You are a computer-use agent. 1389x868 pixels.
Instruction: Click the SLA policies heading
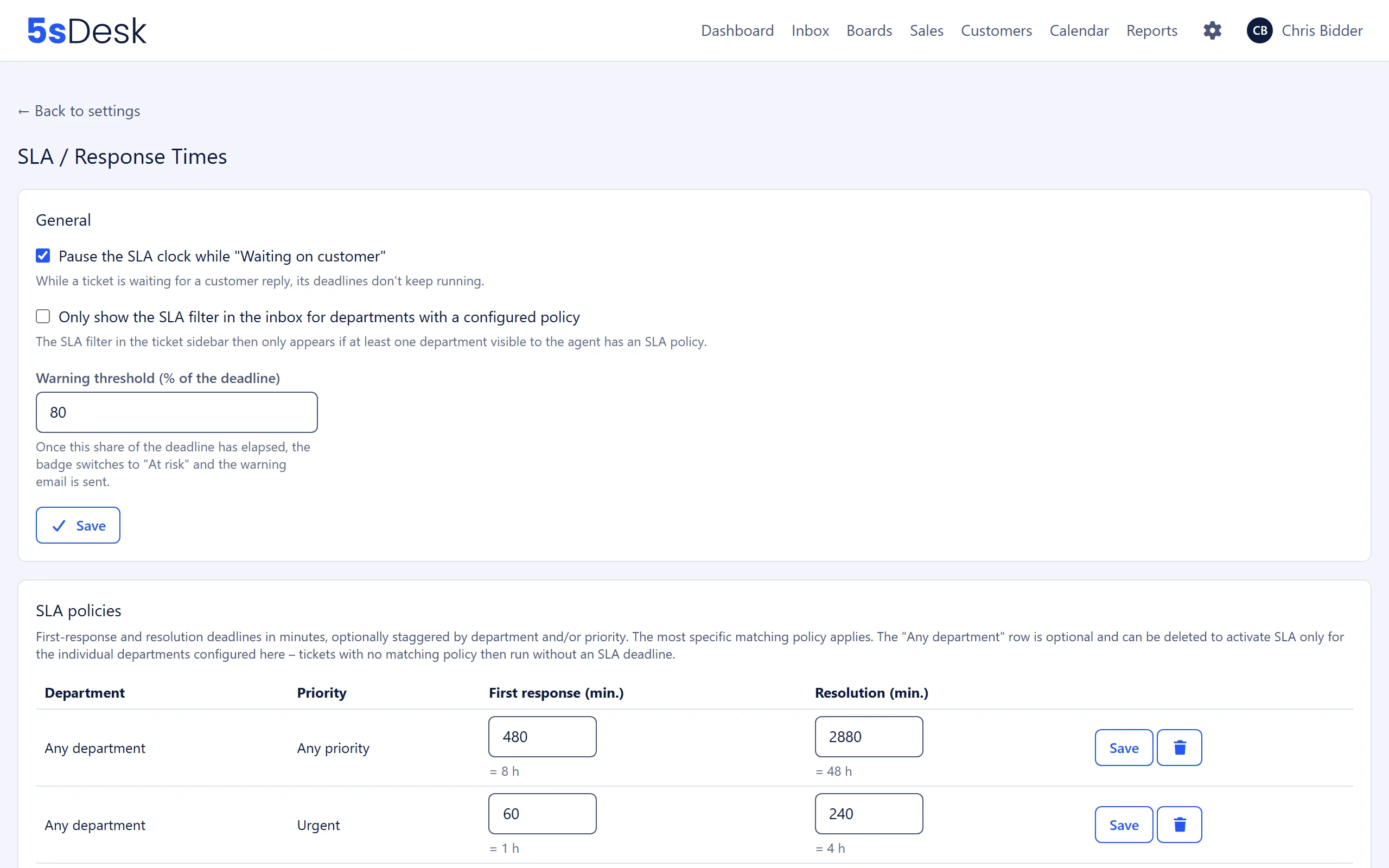79,611
